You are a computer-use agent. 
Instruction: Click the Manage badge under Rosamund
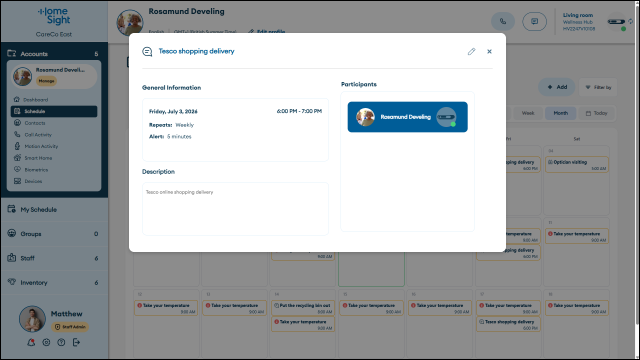(46, 81)
